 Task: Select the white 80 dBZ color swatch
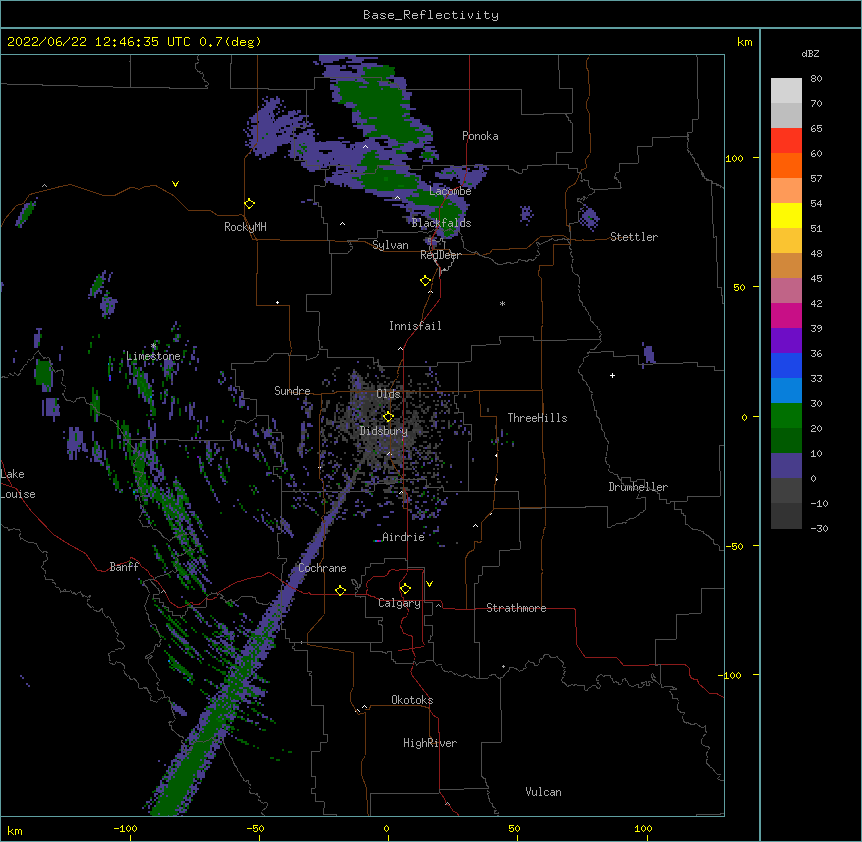click(x=786, y=91)
